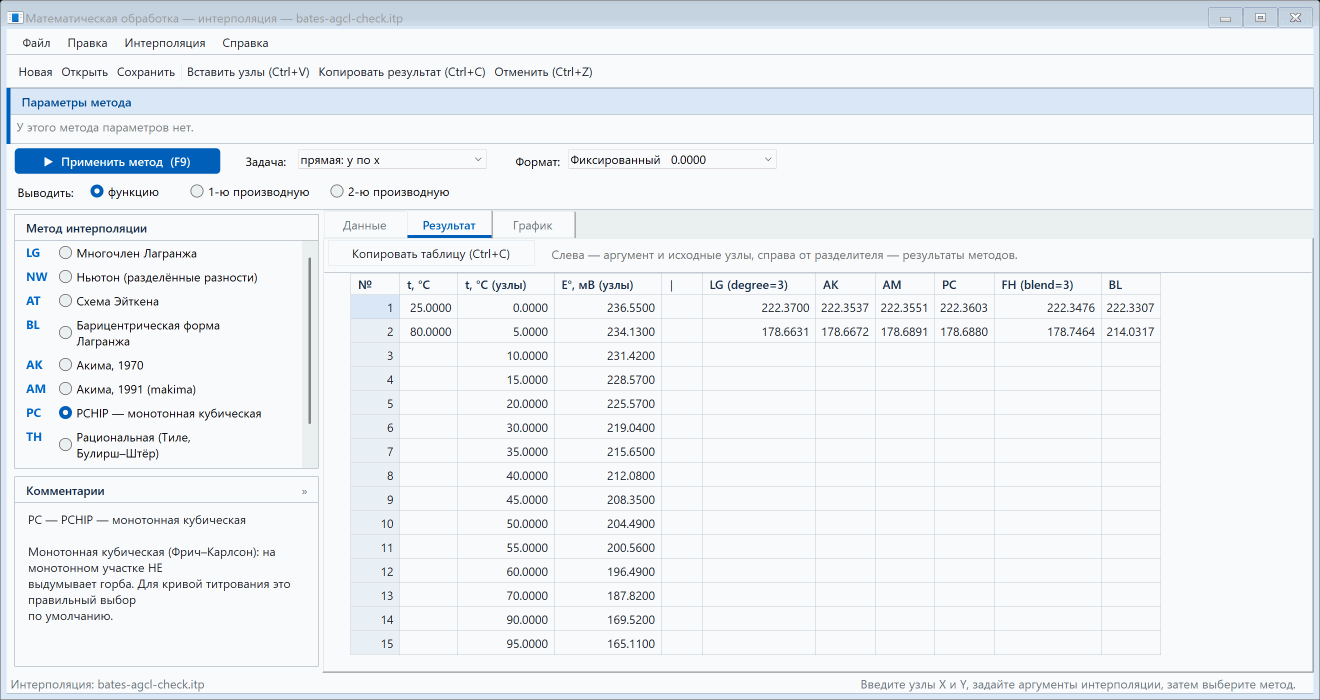The height and width of the screenshot is (700, 1320).
Task: Click Вставить узлы (Ctrl+V)
Action: [248, 72]
